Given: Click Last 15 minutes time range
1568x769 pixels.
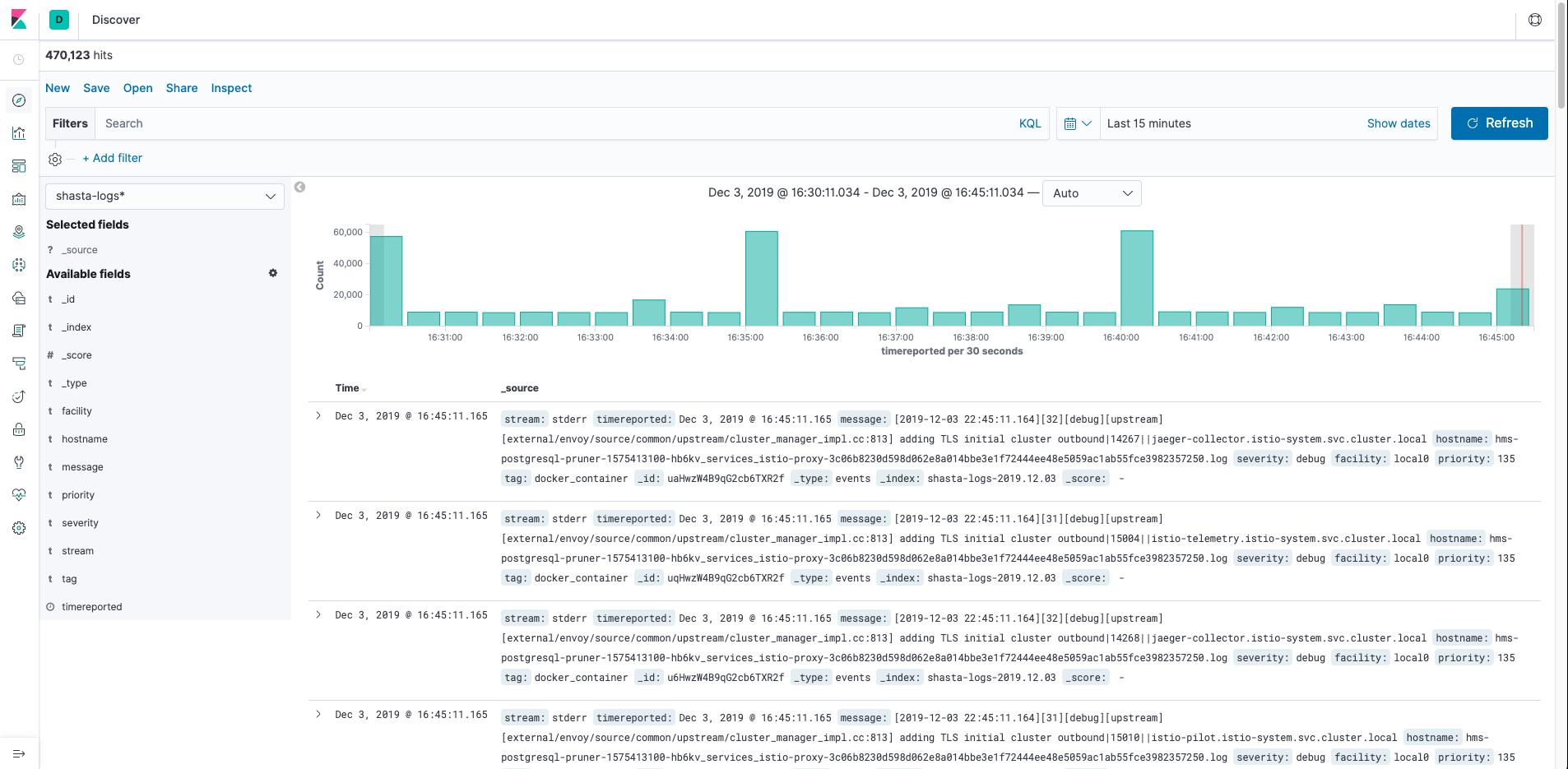Looking at the screenshot, I should point(1148,123).
